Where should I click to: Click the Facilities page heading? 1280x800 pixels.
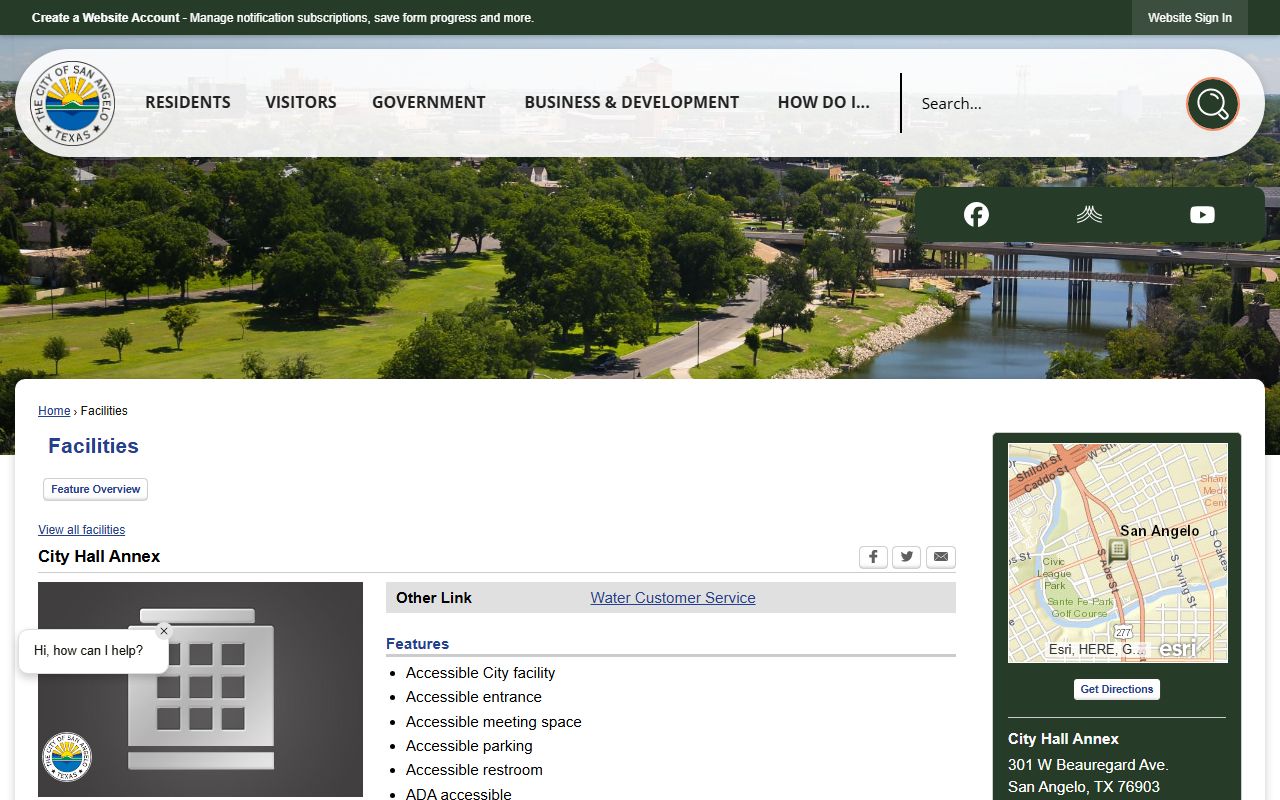93,446
